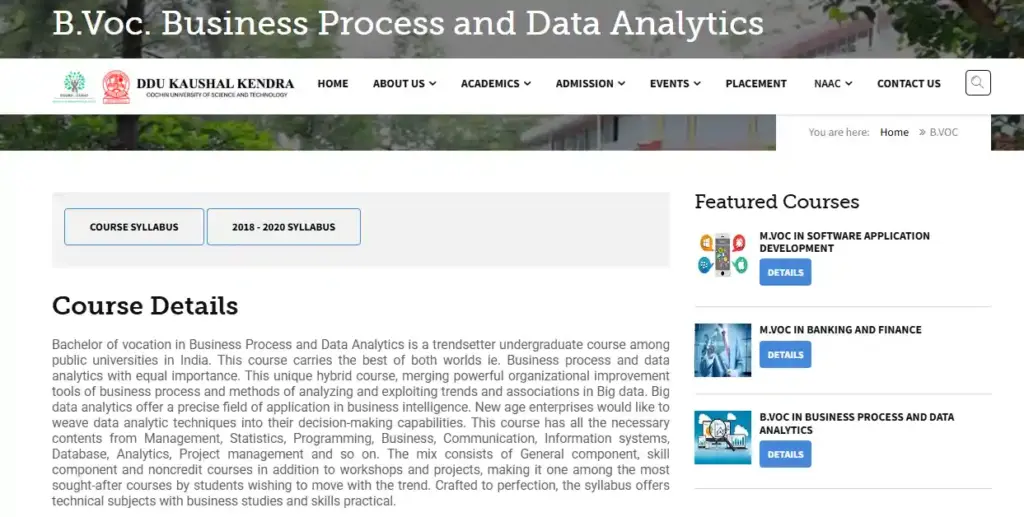This screenshot has width=1024, height=517.
Task: Expand the Events dropdown menu
Action: tap(675, 84)
